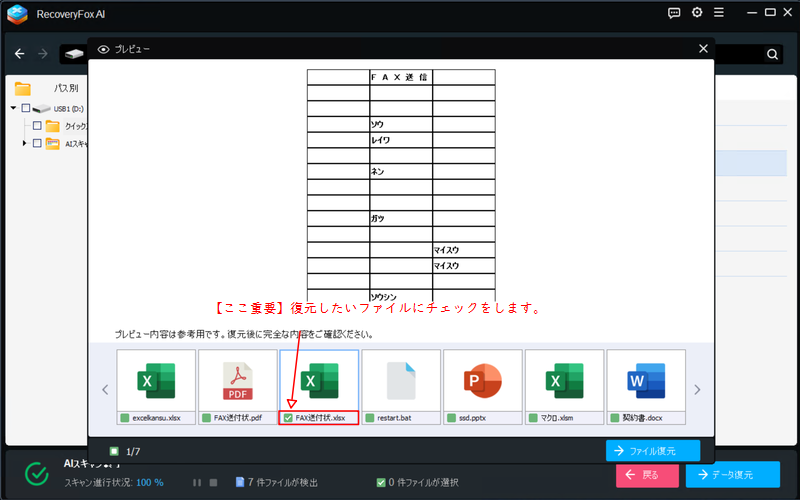Check the マクロ.xlsm file checkbox

(533, 417)
